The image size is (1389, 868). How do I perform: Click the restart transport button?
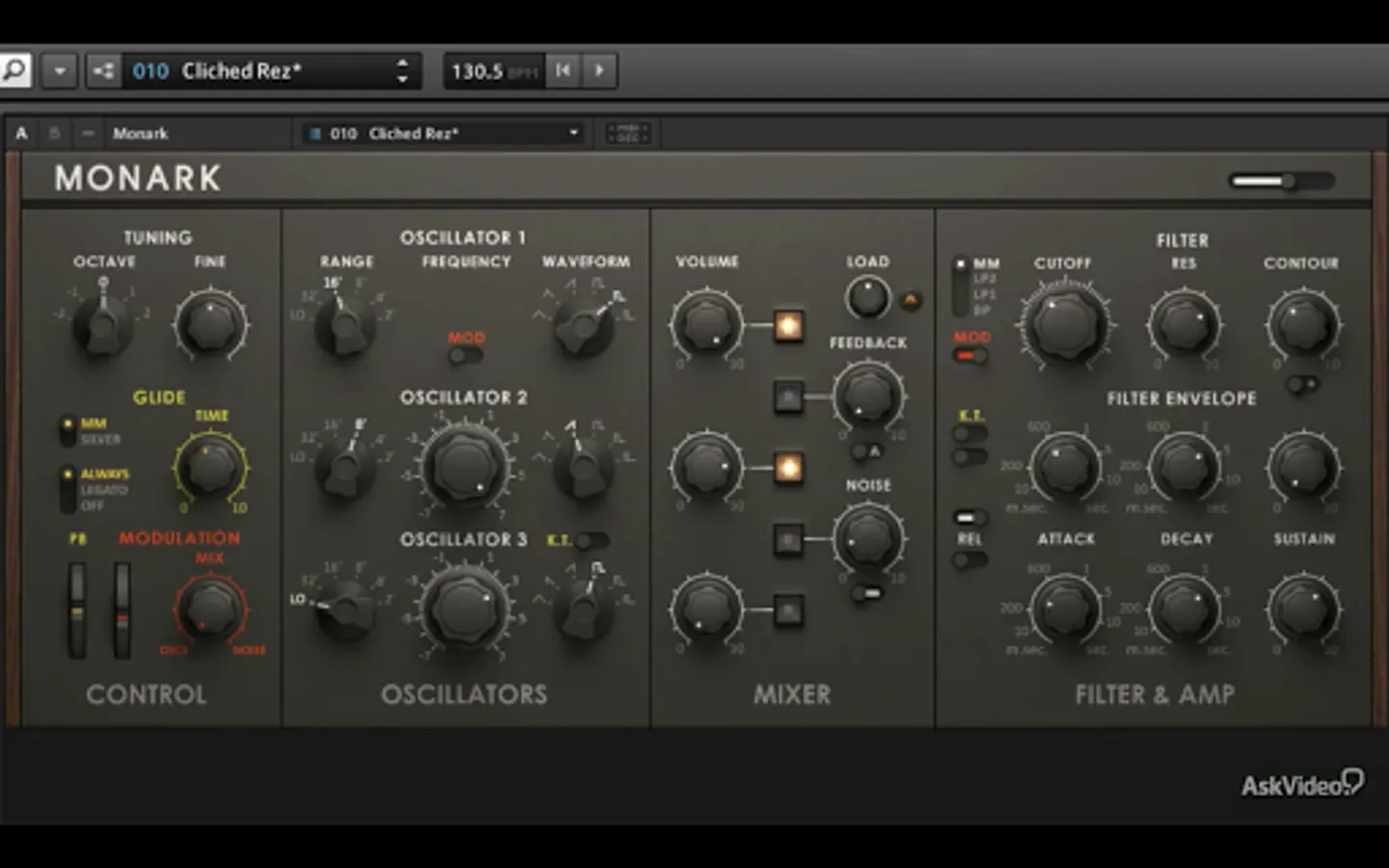point(563,70)
